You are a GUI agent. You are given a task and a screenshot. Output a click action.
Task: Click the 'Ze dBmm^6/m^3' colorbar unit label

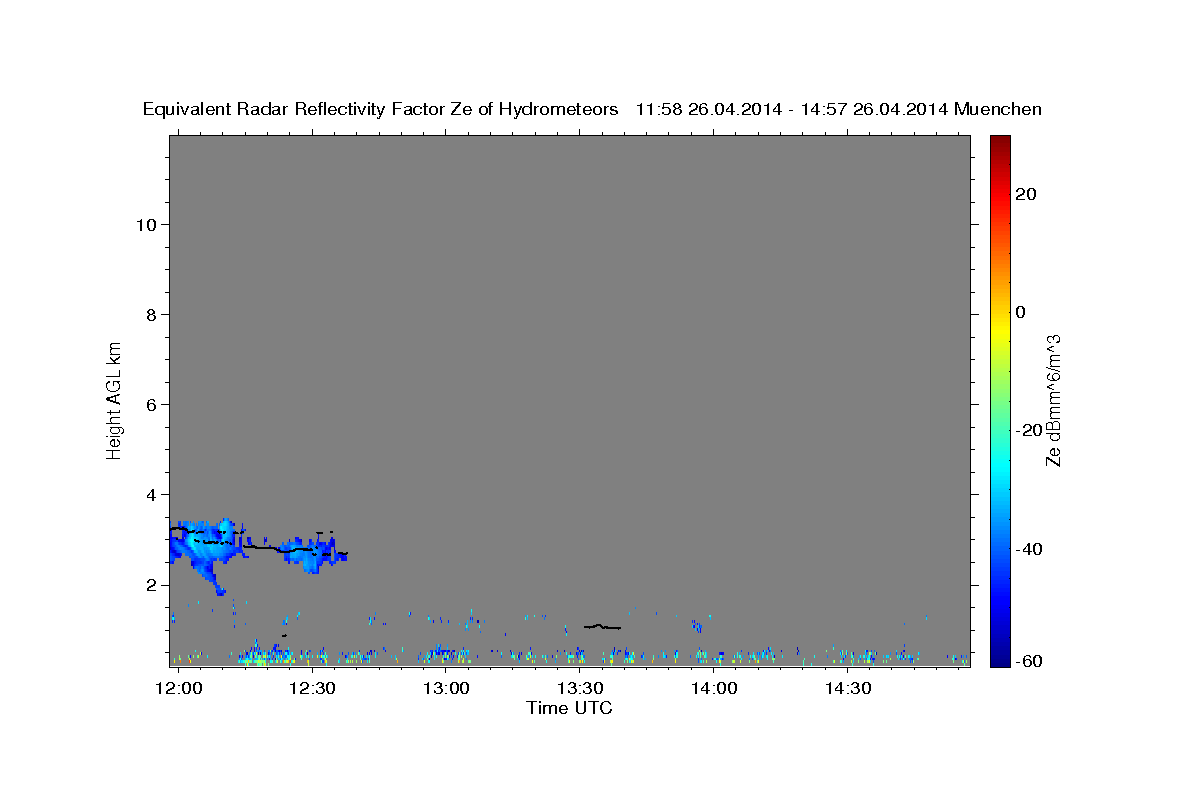tap(1053, 400)
